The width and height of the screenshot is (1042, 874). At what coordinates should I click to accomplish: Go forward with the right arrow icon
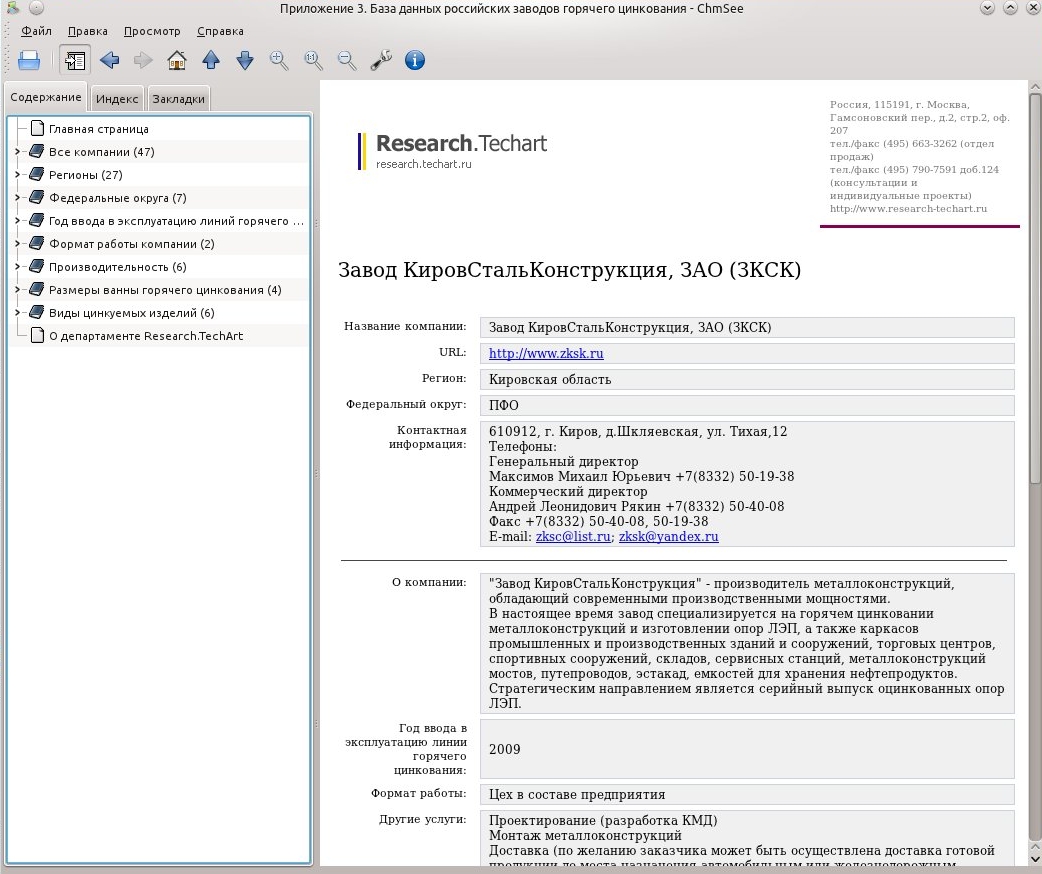143,60
